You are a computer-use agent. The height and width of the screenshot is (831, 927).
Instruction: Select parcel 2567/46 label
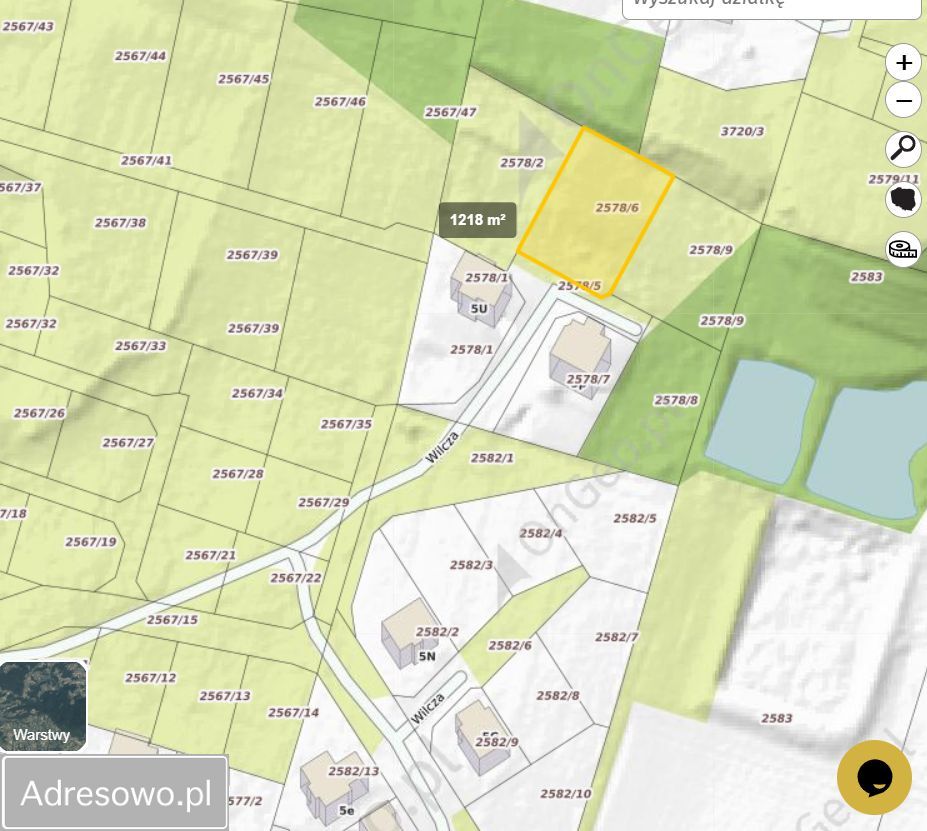340,102
